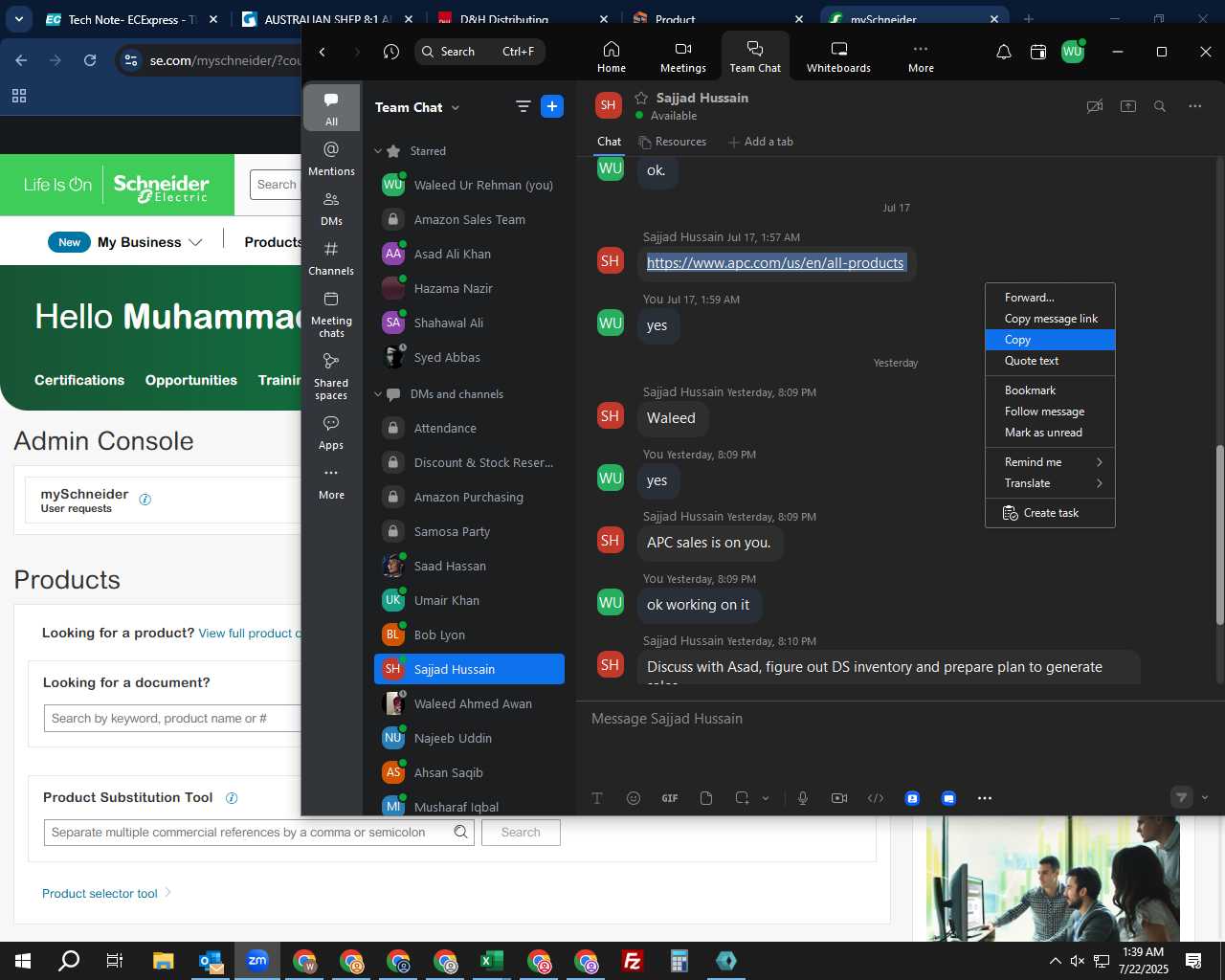The width and height of the screenshot is (1225, 980).
Task: Go back using Zoom's back arrow
Action: coord(323,52)
